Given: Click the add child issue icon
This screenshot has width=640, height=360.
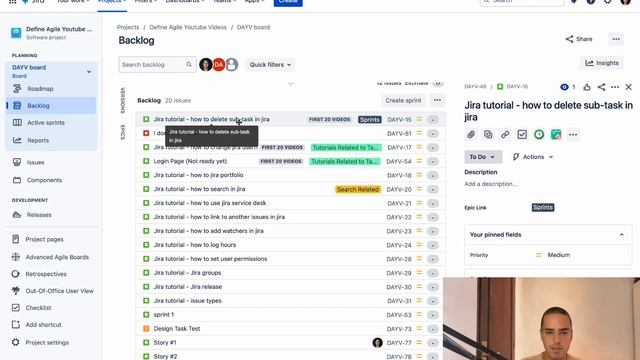Looking at the screenshot, I should click(x=488, y=134).
